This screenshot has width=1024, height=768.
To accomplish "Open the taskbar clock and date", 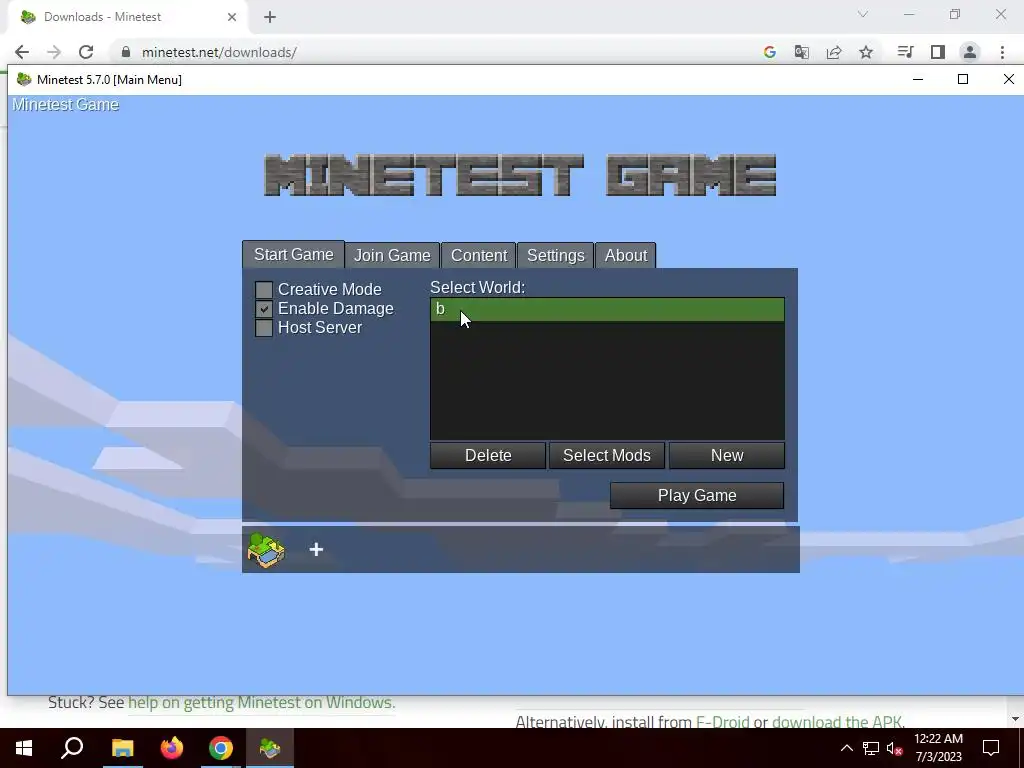I will (938, 748).
